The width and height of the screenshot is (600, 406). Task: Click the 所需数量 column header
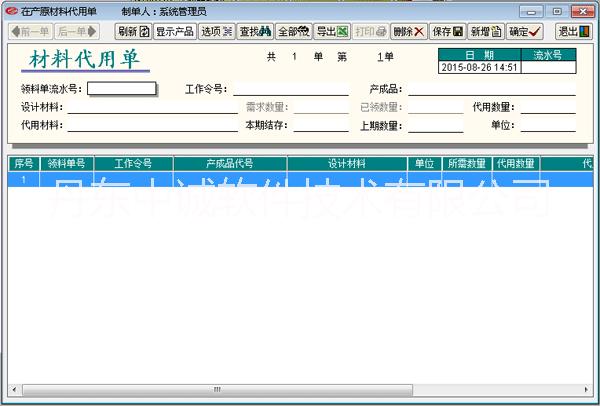click(x=467, y=164)
